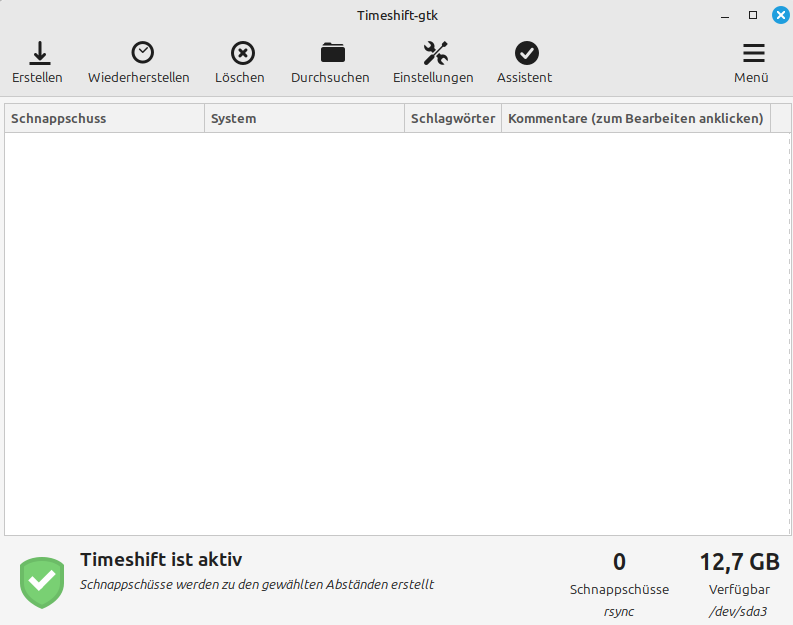This screenshot has width=793, height=625.
Task: Minimize the Timeshift-gtk window
Action: [x=725, y=16]
